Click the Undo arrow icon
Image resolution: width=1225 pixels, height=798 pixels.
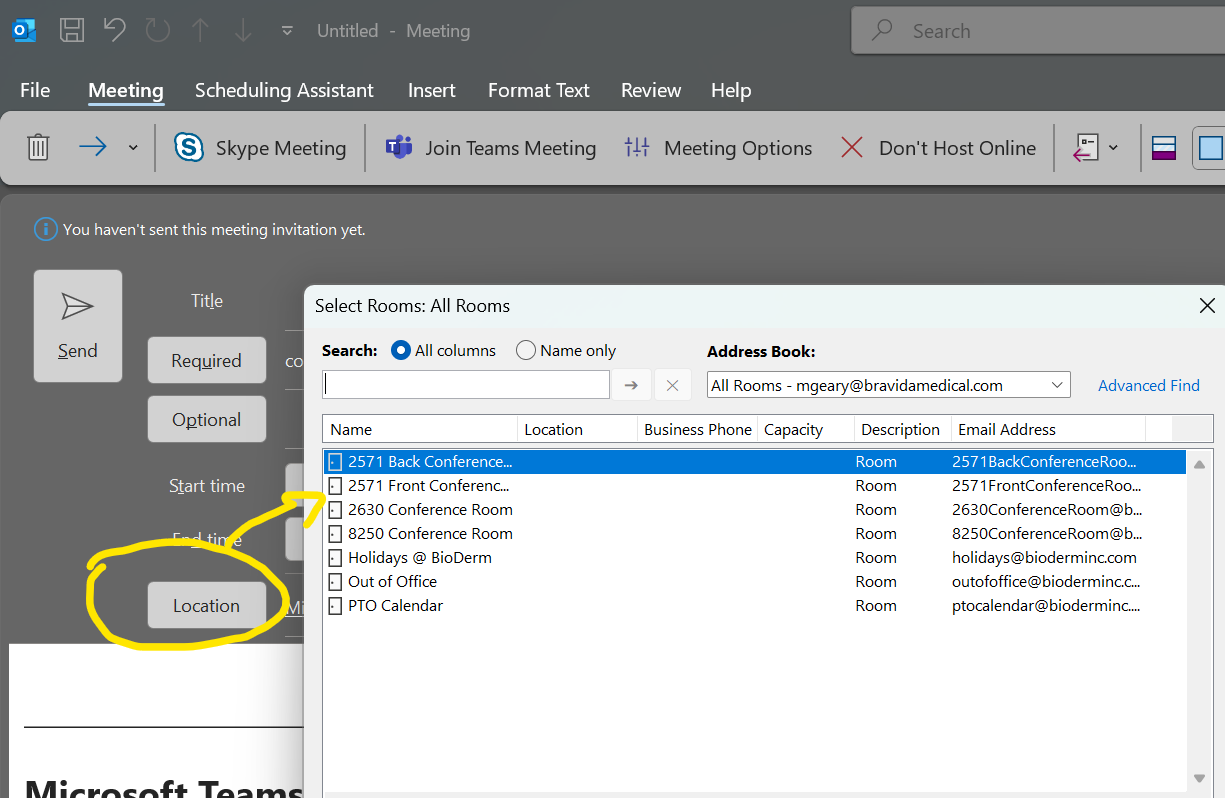coord(115,31)
